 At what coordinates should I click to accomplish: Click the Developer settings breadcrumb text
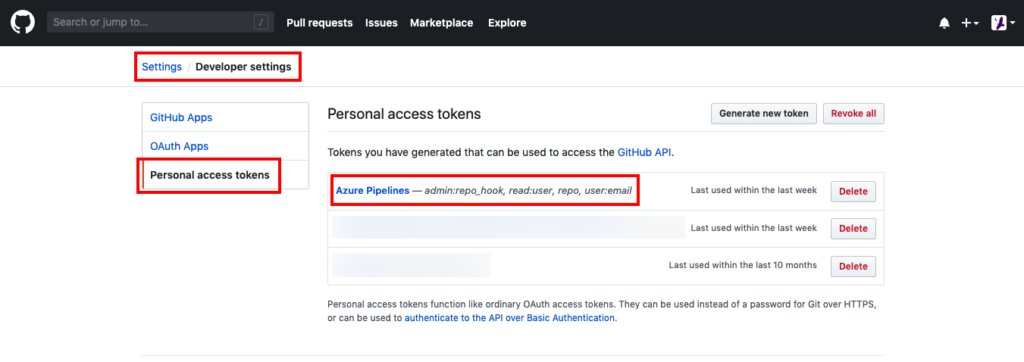(x=244, y=67)
